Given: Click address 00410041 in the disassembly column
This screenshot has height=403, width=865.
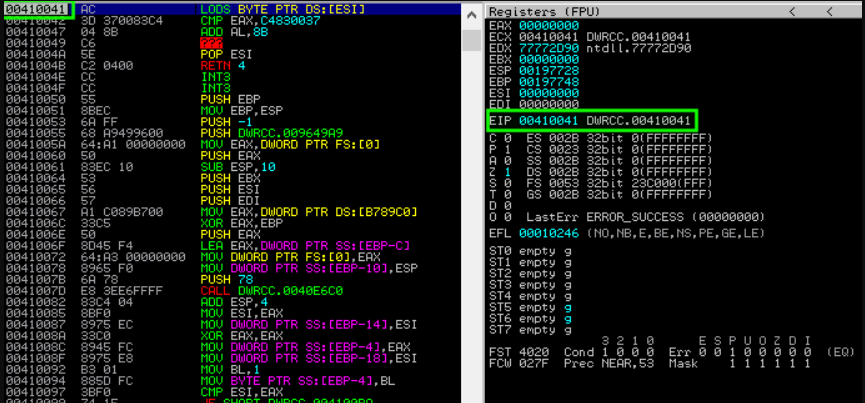Looking at the screenshot, I should (36, 10).
